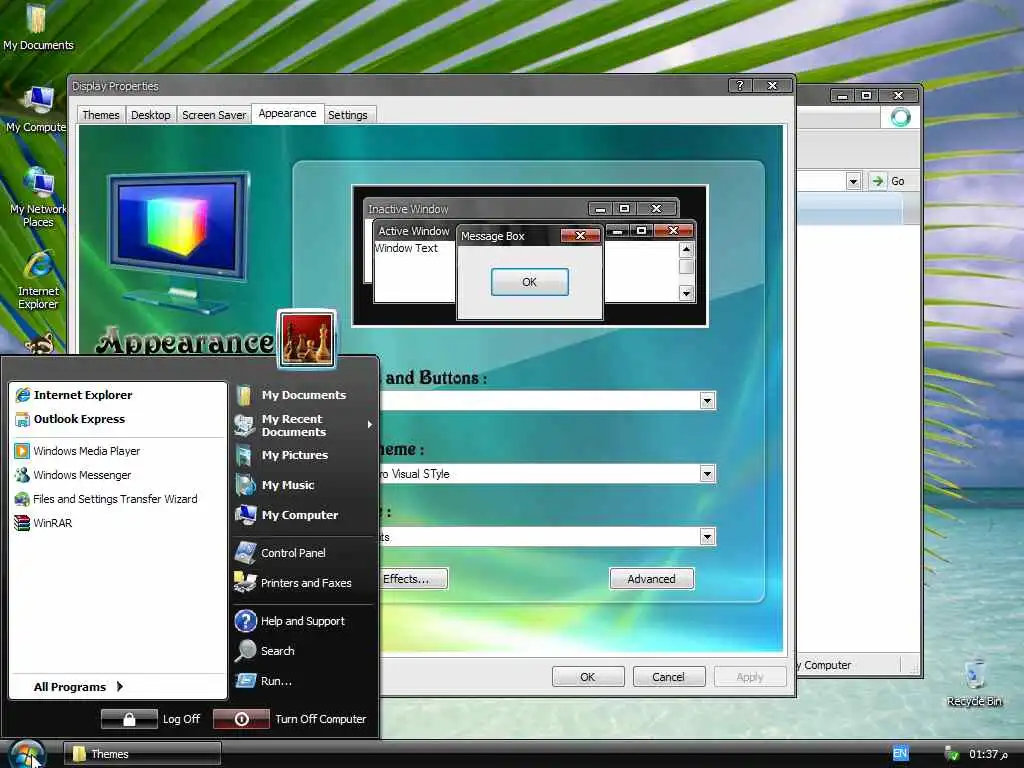Click the EN language bar indicator
Image resolution: width=1024 pixels, height=768 pixels.
pos(900,753)
